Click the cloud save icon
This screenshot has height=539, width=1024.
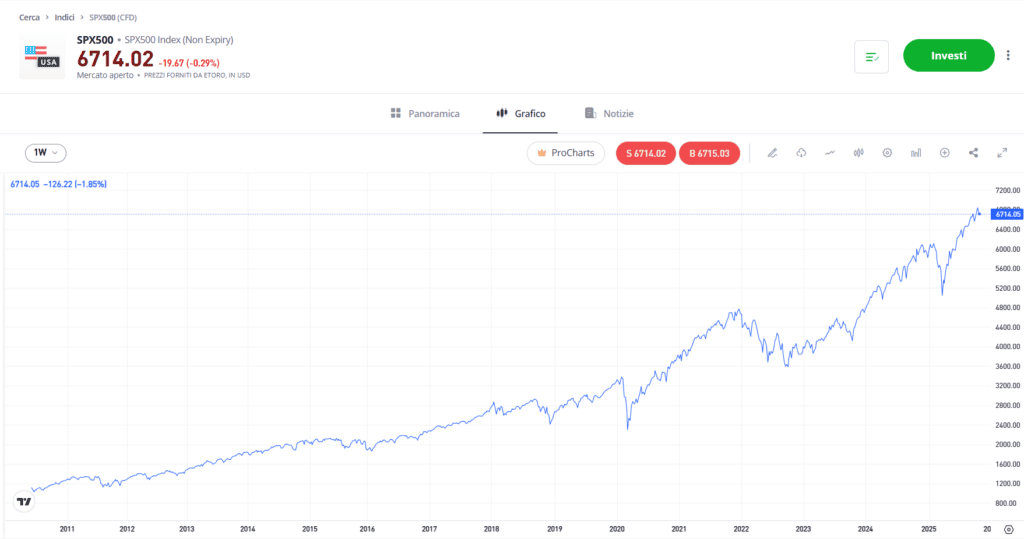801,153
